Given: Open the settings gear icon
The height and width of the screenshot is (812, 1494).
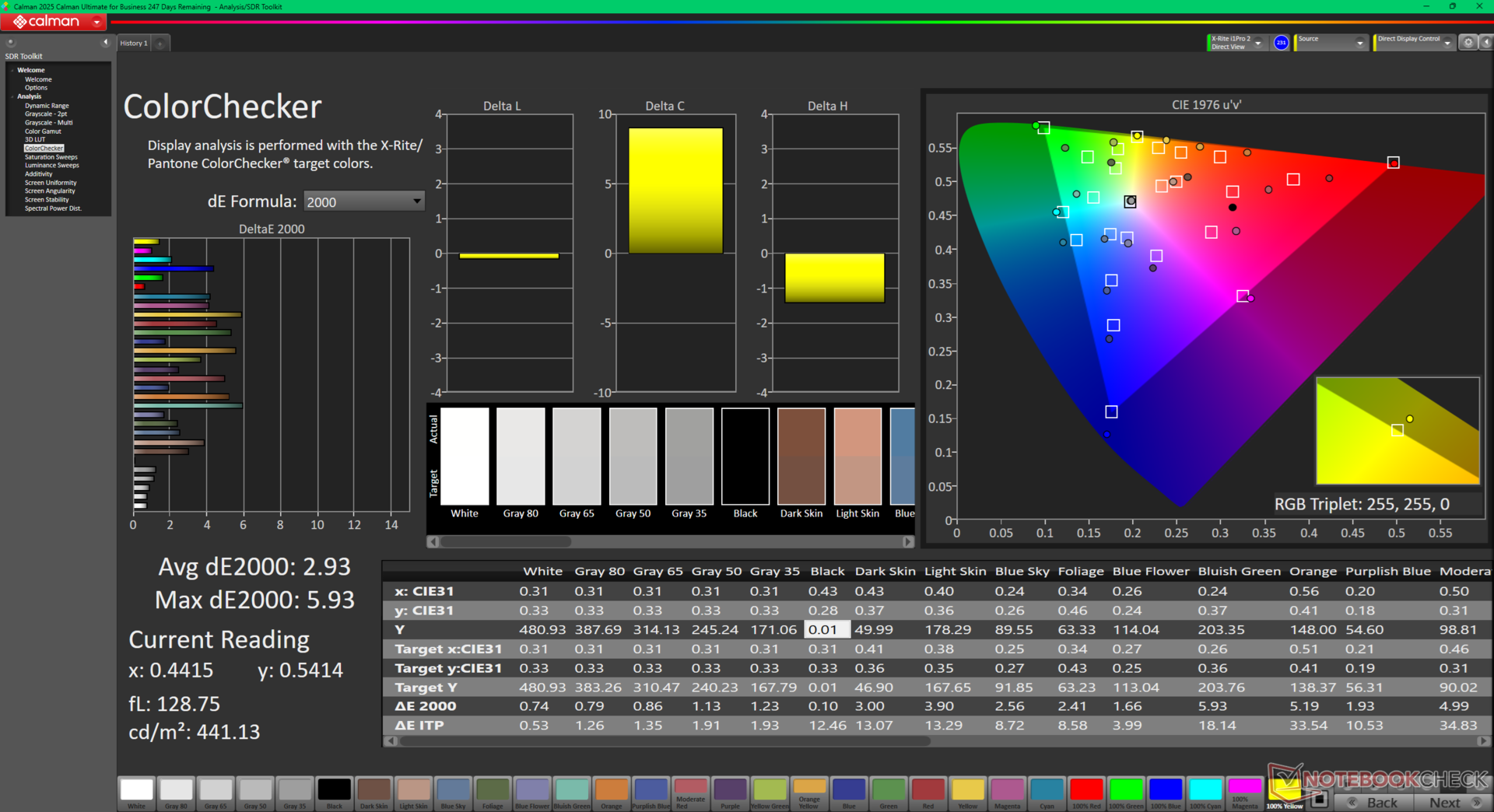Looking at the screenshot, I should tap(1468, 43).
